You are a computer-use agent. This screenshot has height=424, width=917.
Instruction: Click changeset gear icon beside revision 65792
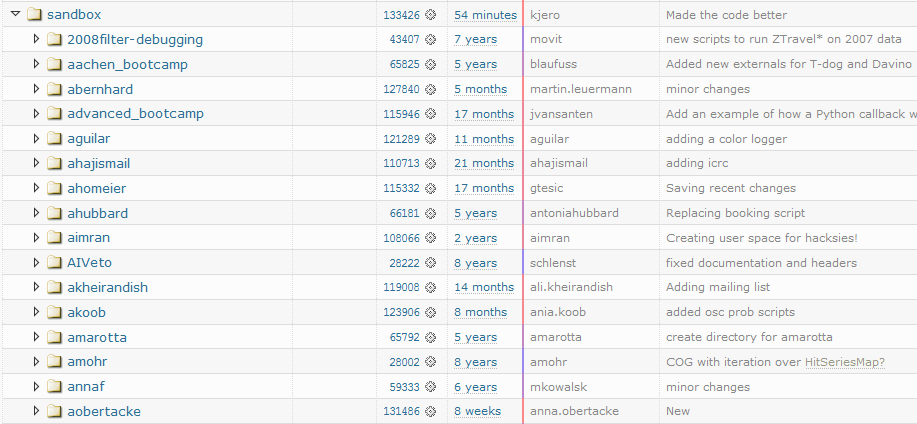(431, 337)
